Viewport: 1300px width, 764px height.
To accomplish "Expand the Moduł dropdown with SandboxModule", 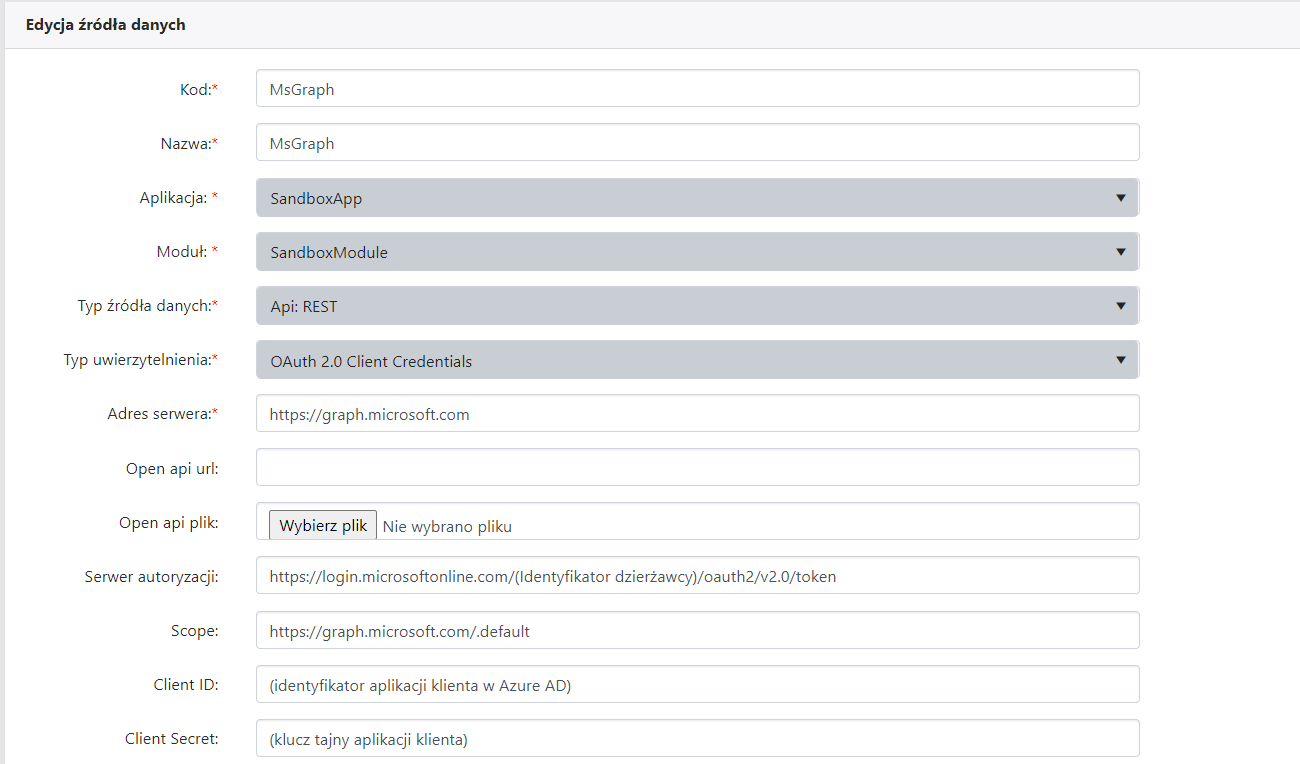I will click(697, 252).
